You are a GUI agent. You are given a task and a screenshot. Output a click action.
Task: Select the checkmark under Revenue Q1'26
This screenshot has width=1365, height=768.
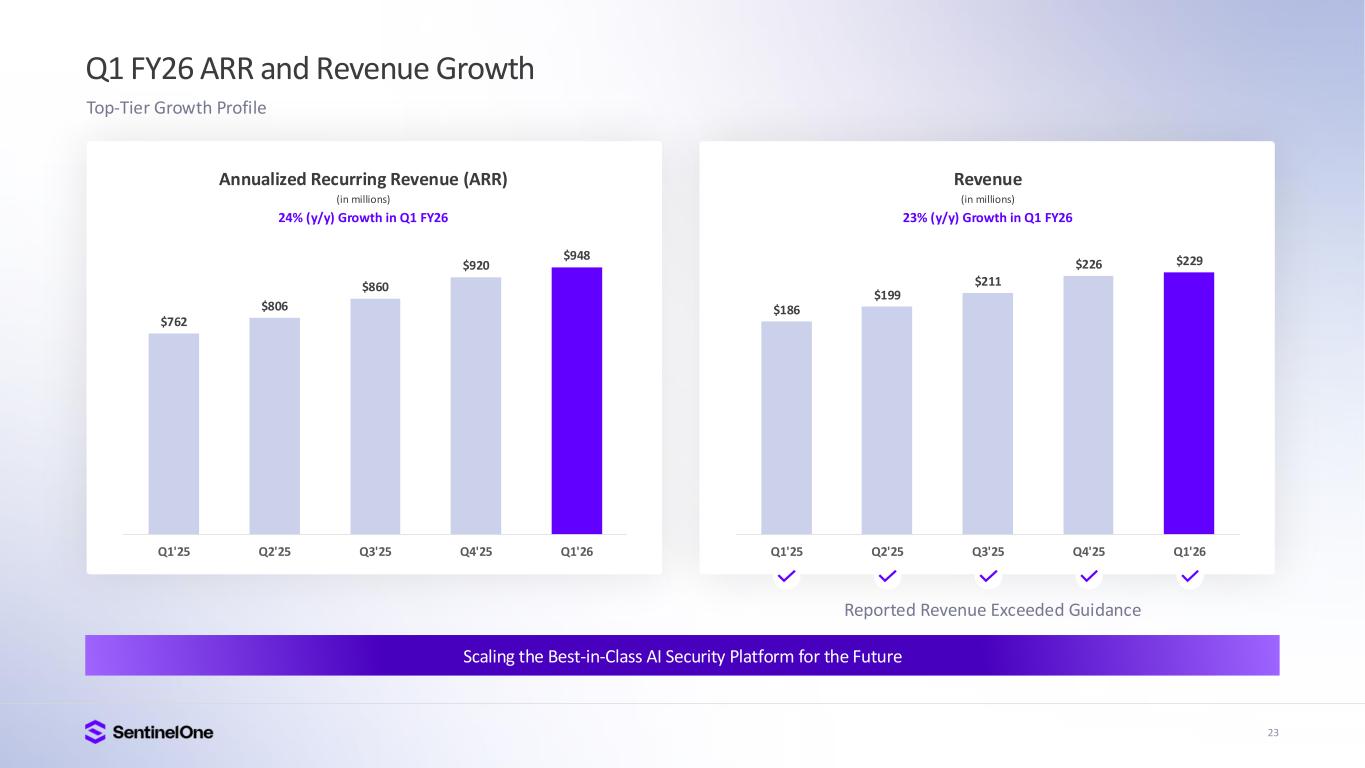1189,576
